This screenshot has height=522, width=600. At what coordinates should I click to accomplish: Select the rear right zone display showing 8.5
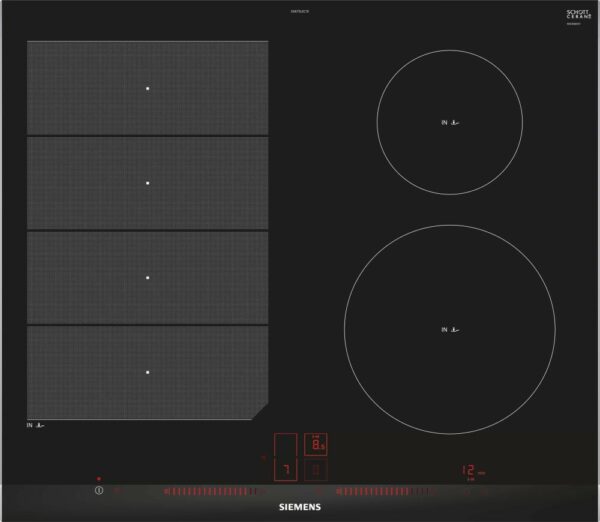[316, 444]
